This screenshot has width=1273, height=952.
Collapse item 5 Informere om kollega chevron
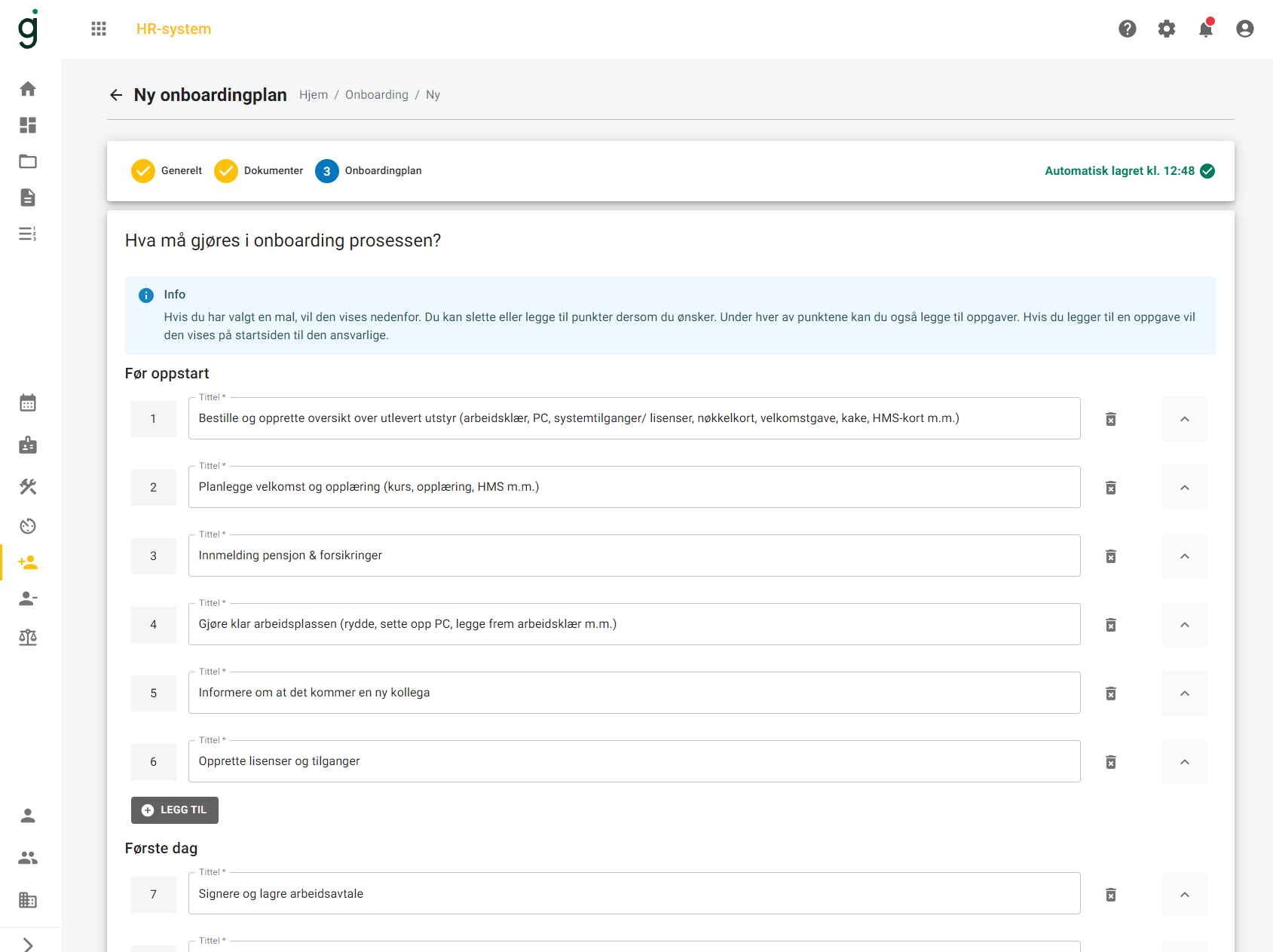[x=1185, y=693]
